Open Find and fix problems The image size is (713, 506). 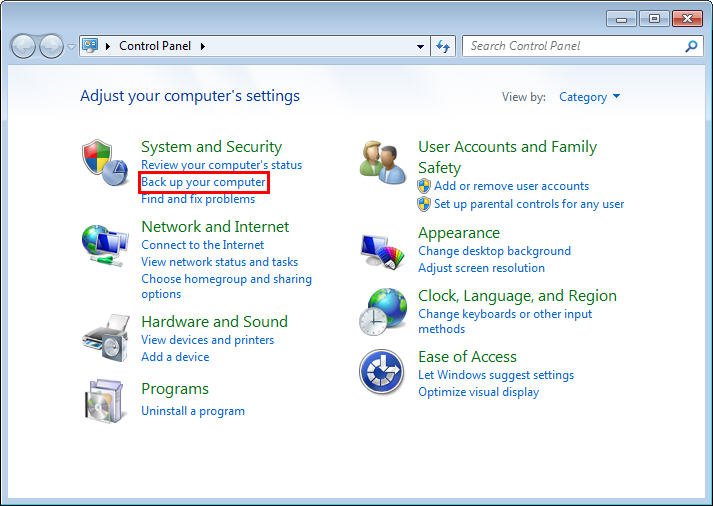198,199
